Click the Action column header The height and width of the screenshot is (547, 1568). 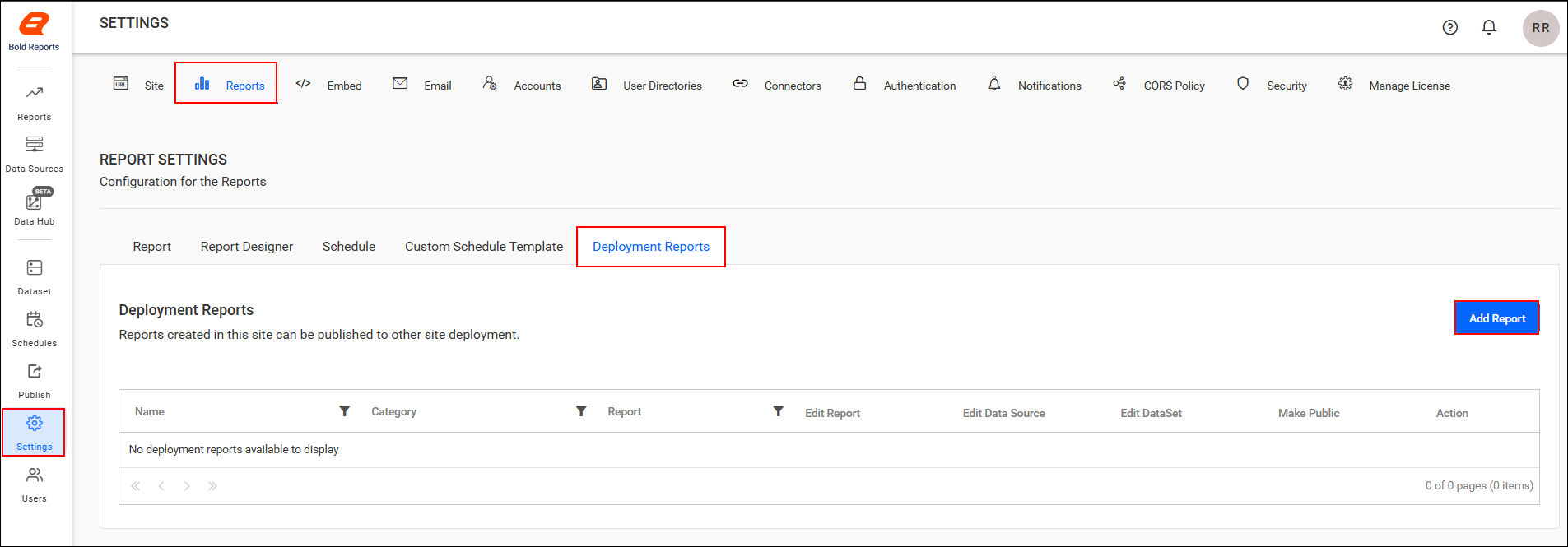pyautogui.click(x=1452, y=413)
